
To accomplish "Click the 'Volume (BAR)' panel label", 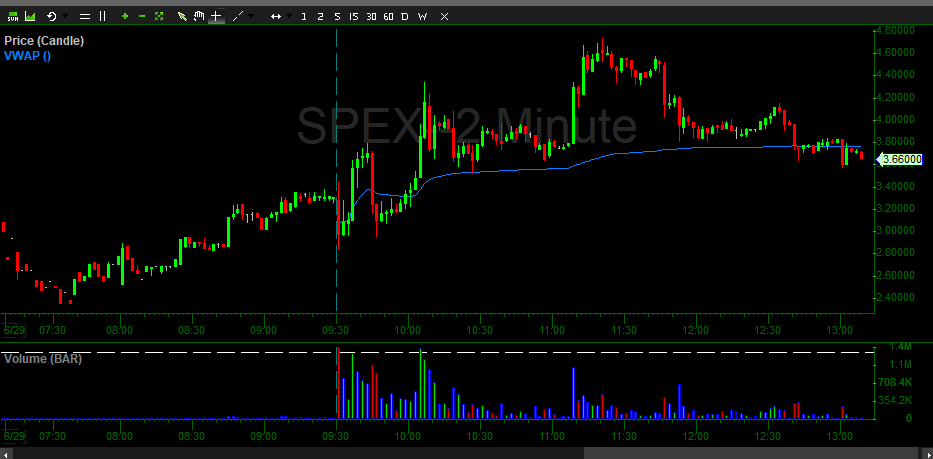I will pyautogui.click(x=43, y=358).
